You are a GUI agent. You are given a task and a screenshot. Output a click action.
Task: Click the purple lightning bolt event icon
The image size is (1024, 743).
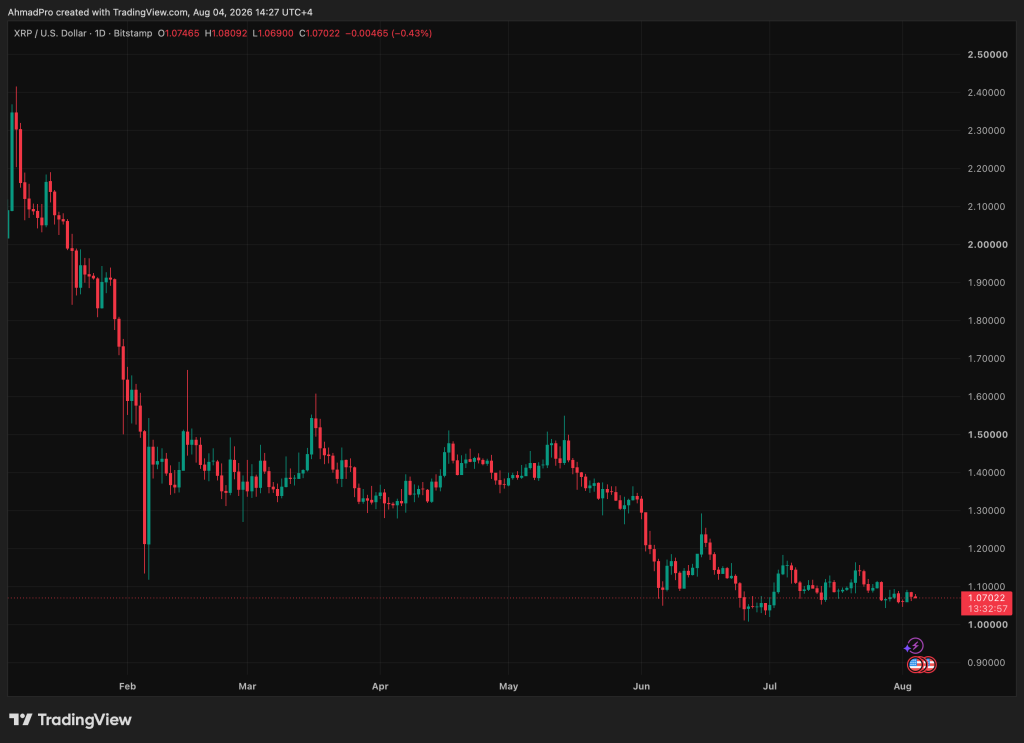coord(914,646)
